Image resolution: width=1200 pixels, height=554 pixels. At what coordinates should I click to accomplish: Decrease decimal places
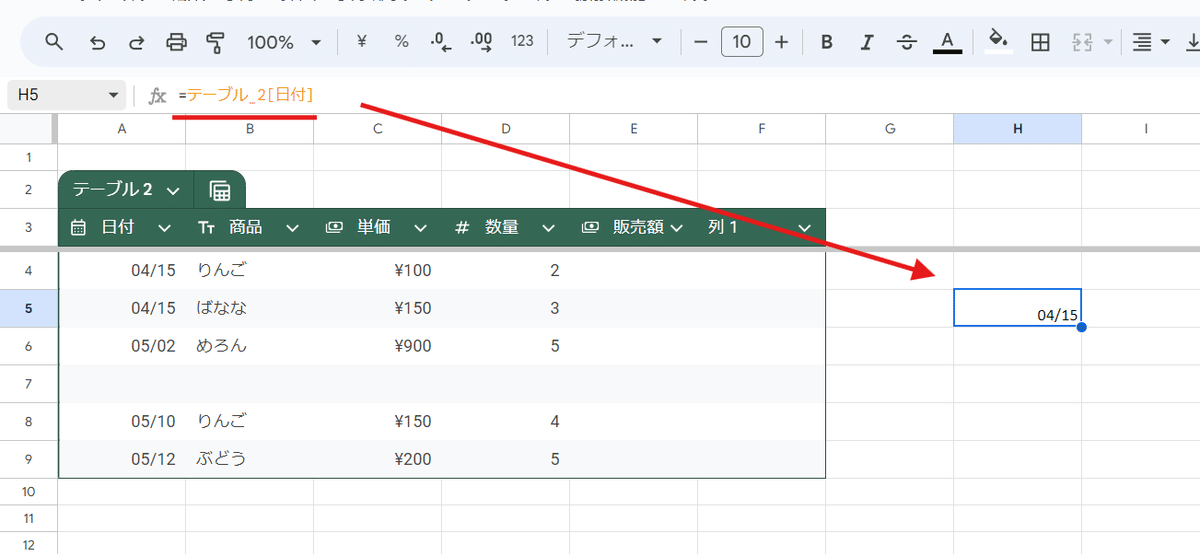[441, 42]
